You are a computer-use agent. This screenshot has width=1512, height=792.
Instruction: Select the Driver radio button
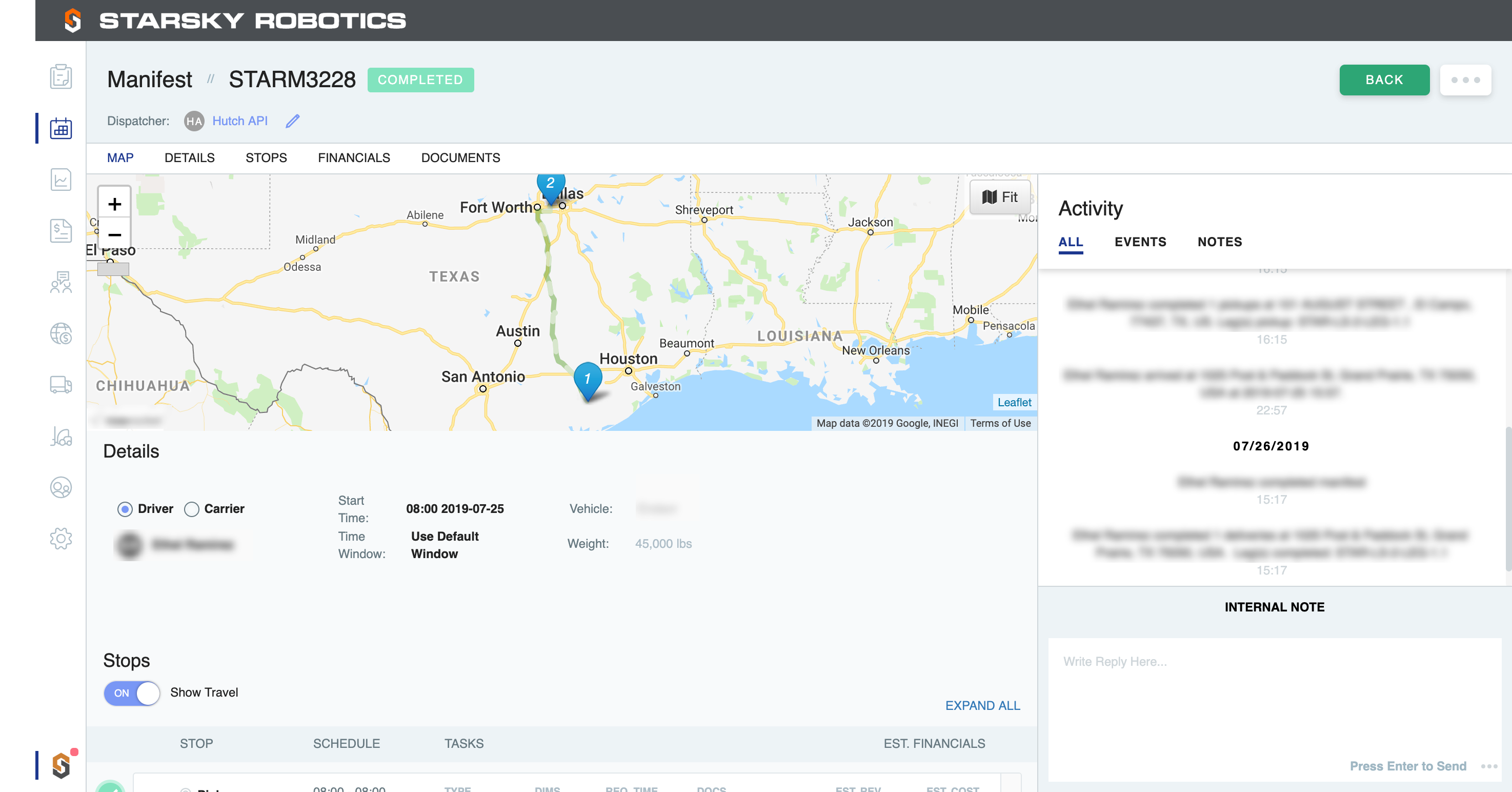click(x=125, y=509)
